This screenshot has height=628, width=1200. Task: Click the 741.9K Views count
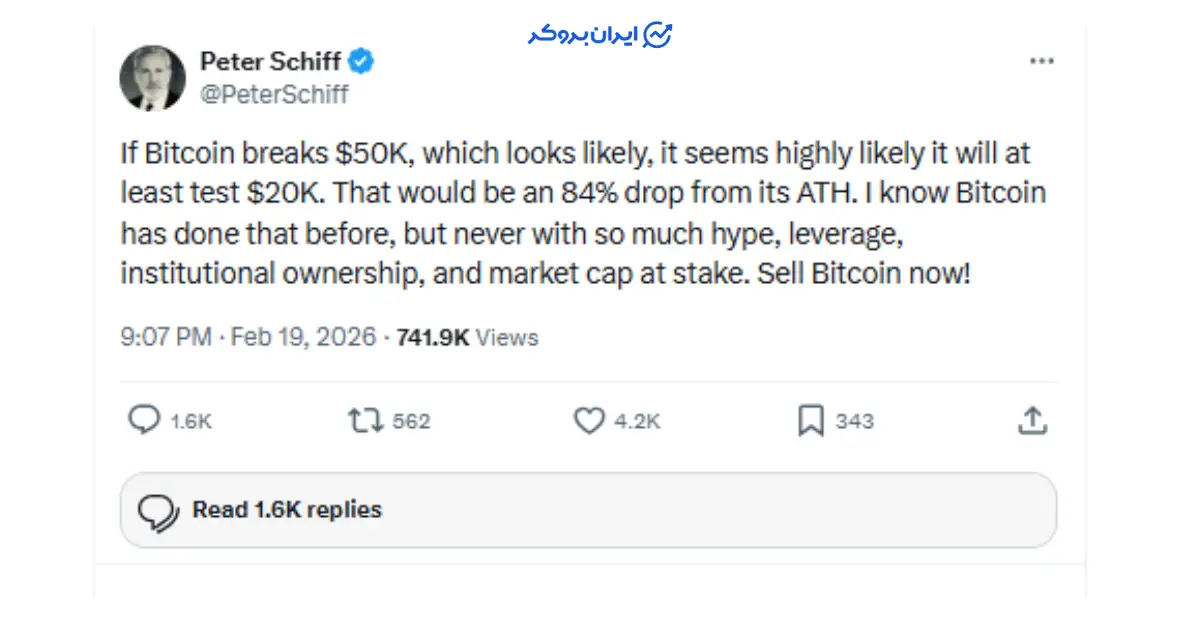[467, 337]
